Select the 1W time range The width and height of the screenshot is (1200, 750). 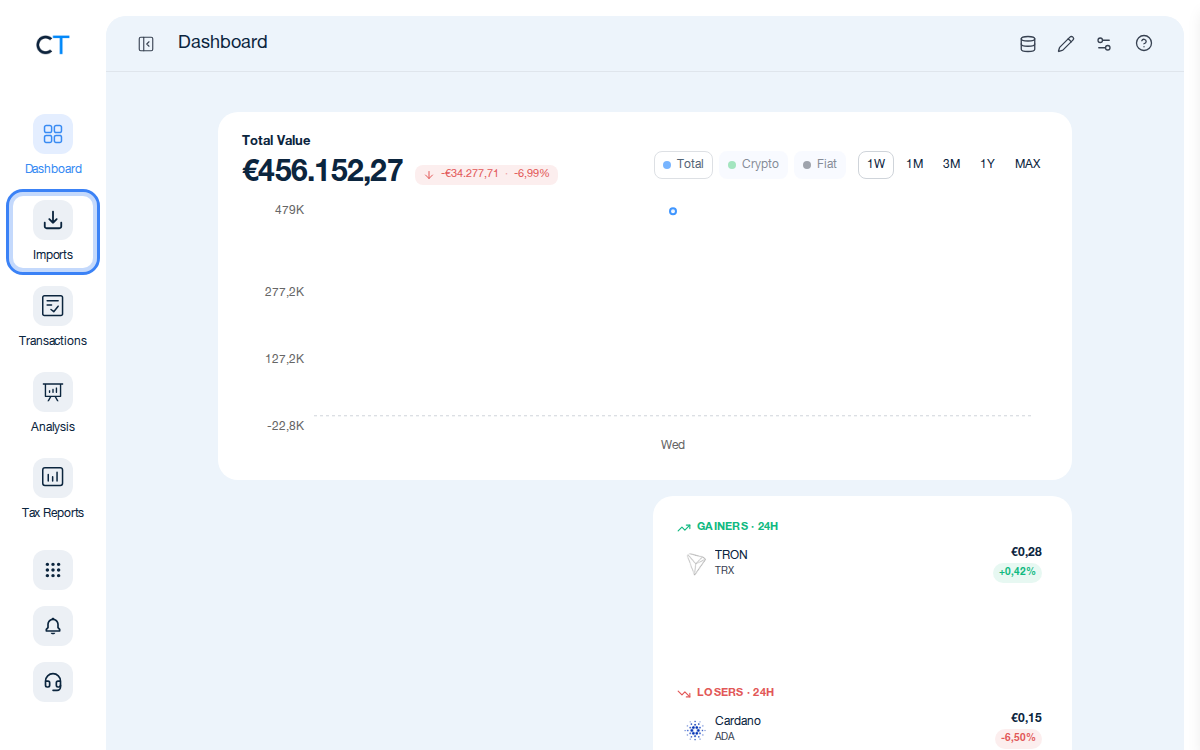click(876, 165)
